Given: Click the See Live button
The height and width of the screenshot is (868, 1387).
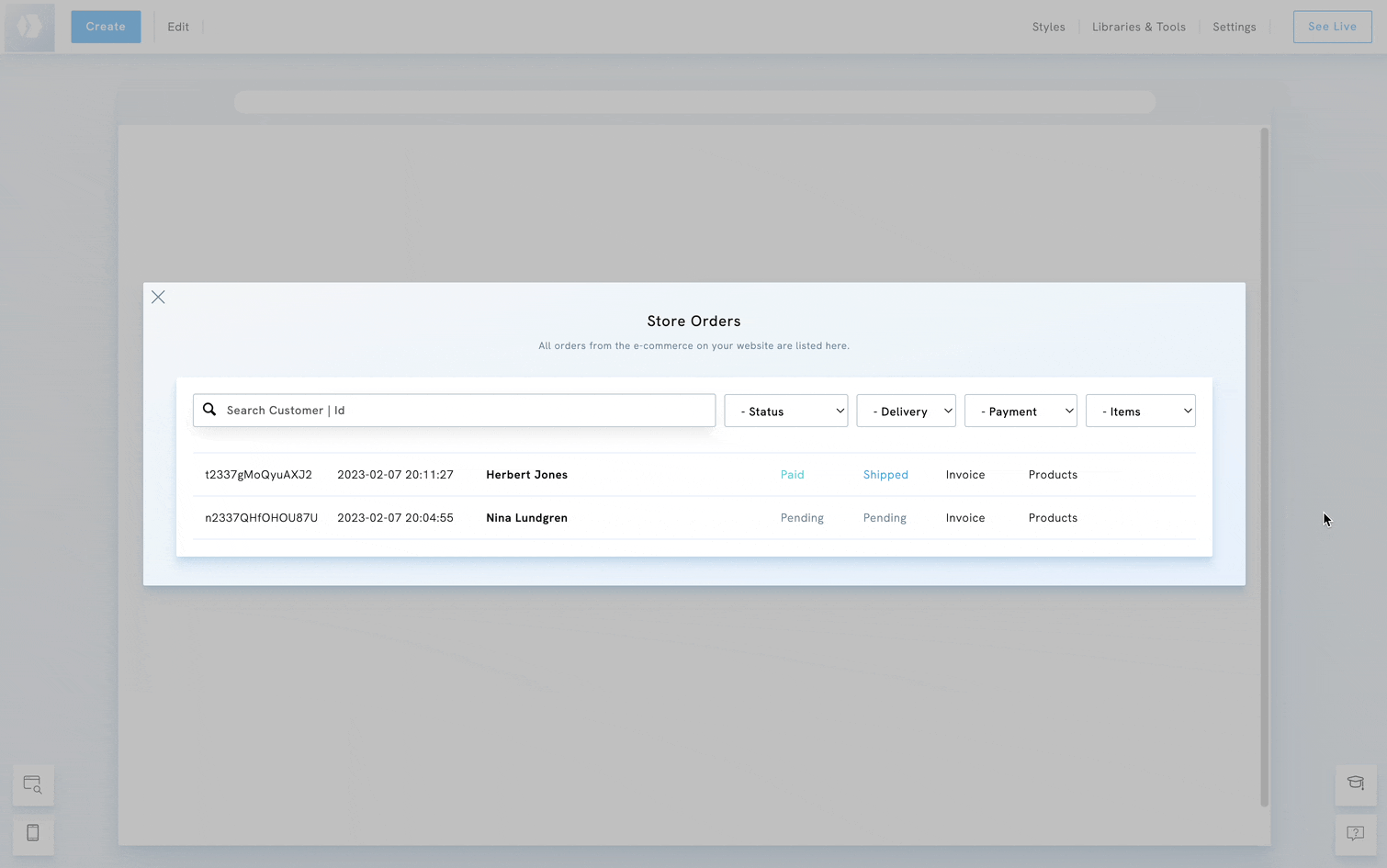Looking at the screenshot, I should point(1332,27).
